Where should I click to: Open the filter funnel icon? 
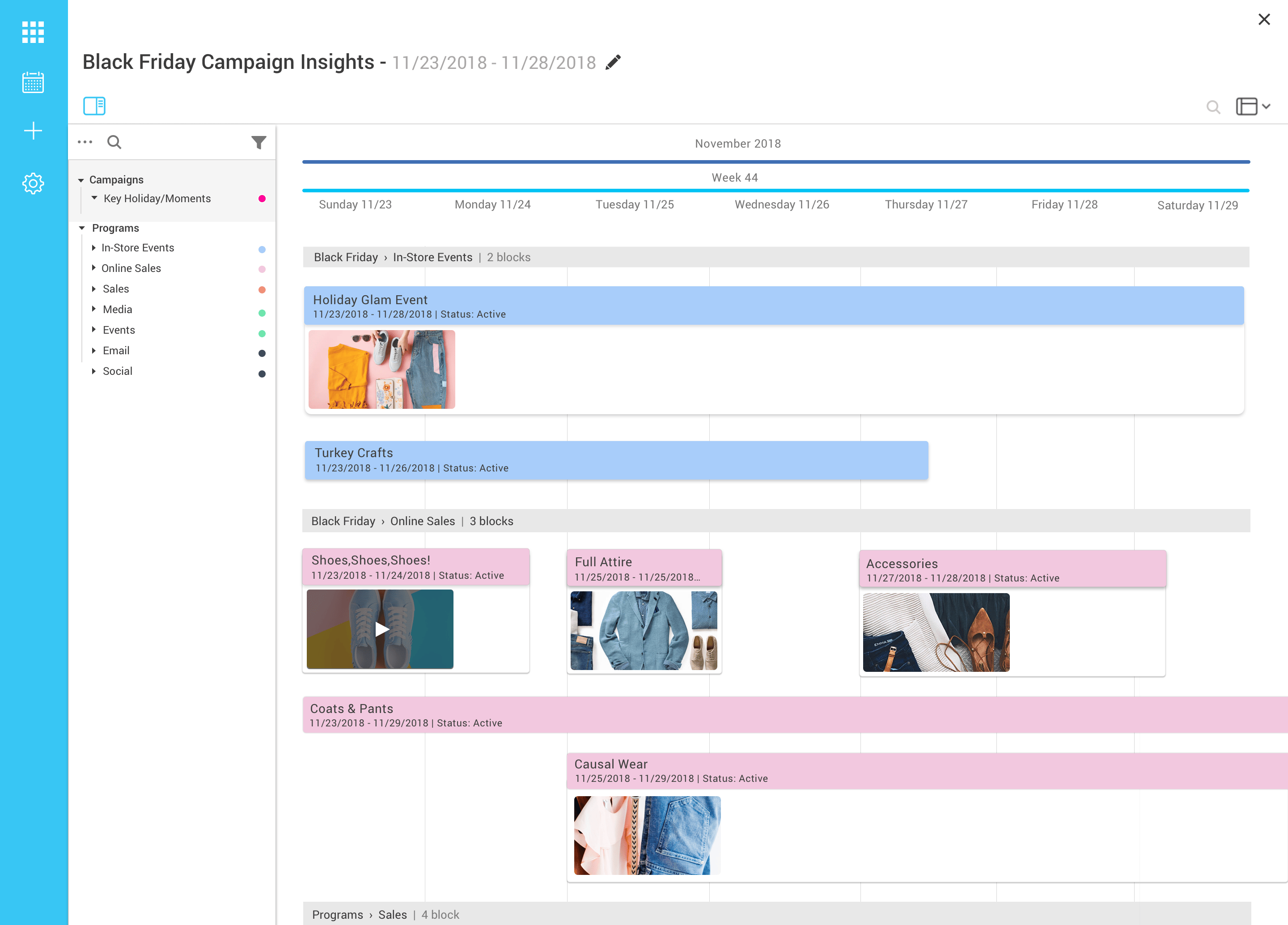coord(259,142)
